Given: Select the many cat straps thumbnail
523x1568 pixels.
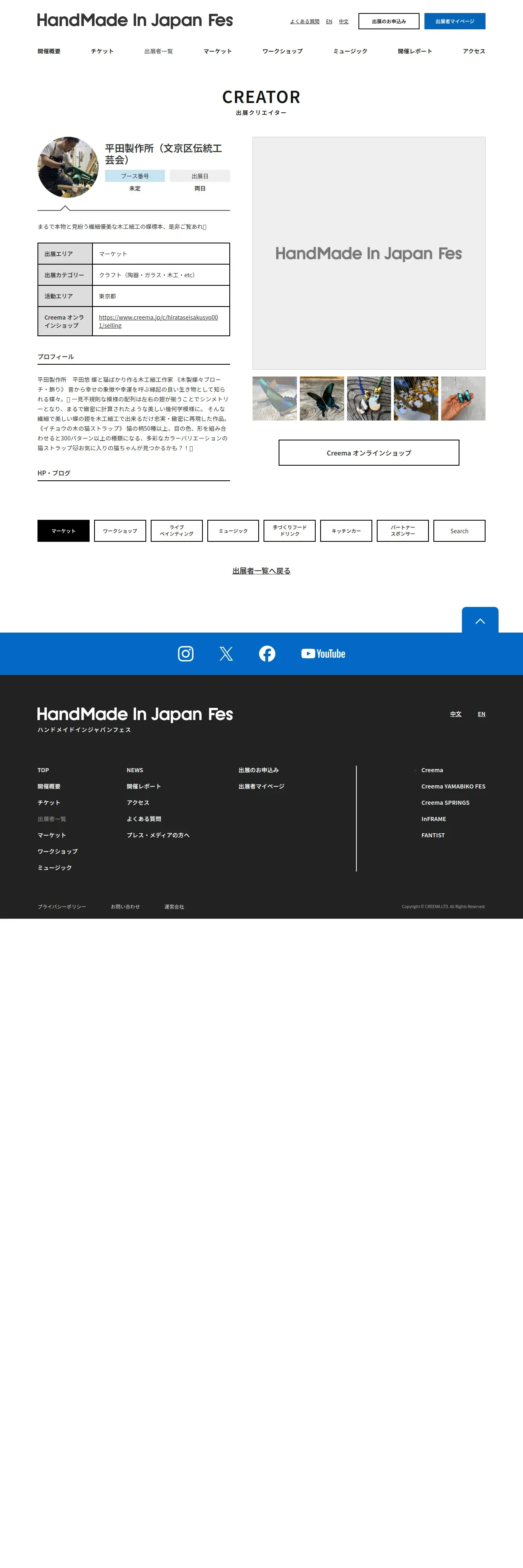Looking at the screenshot, I should [416, 398].
